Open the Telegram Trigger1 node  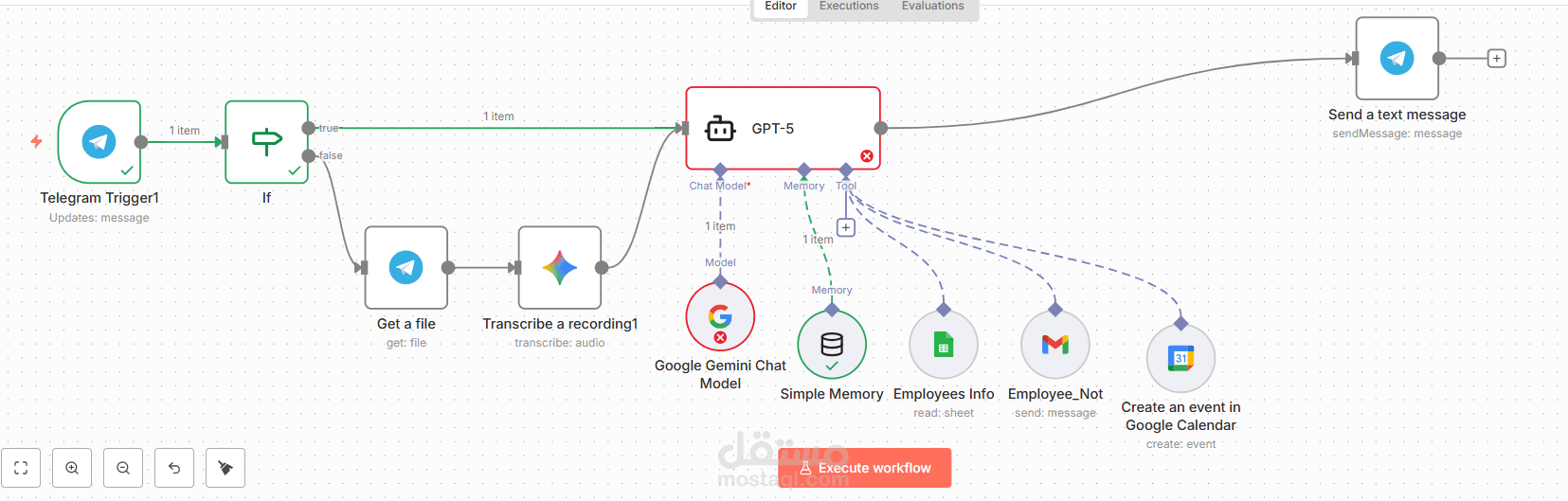[x=99, y=142]
